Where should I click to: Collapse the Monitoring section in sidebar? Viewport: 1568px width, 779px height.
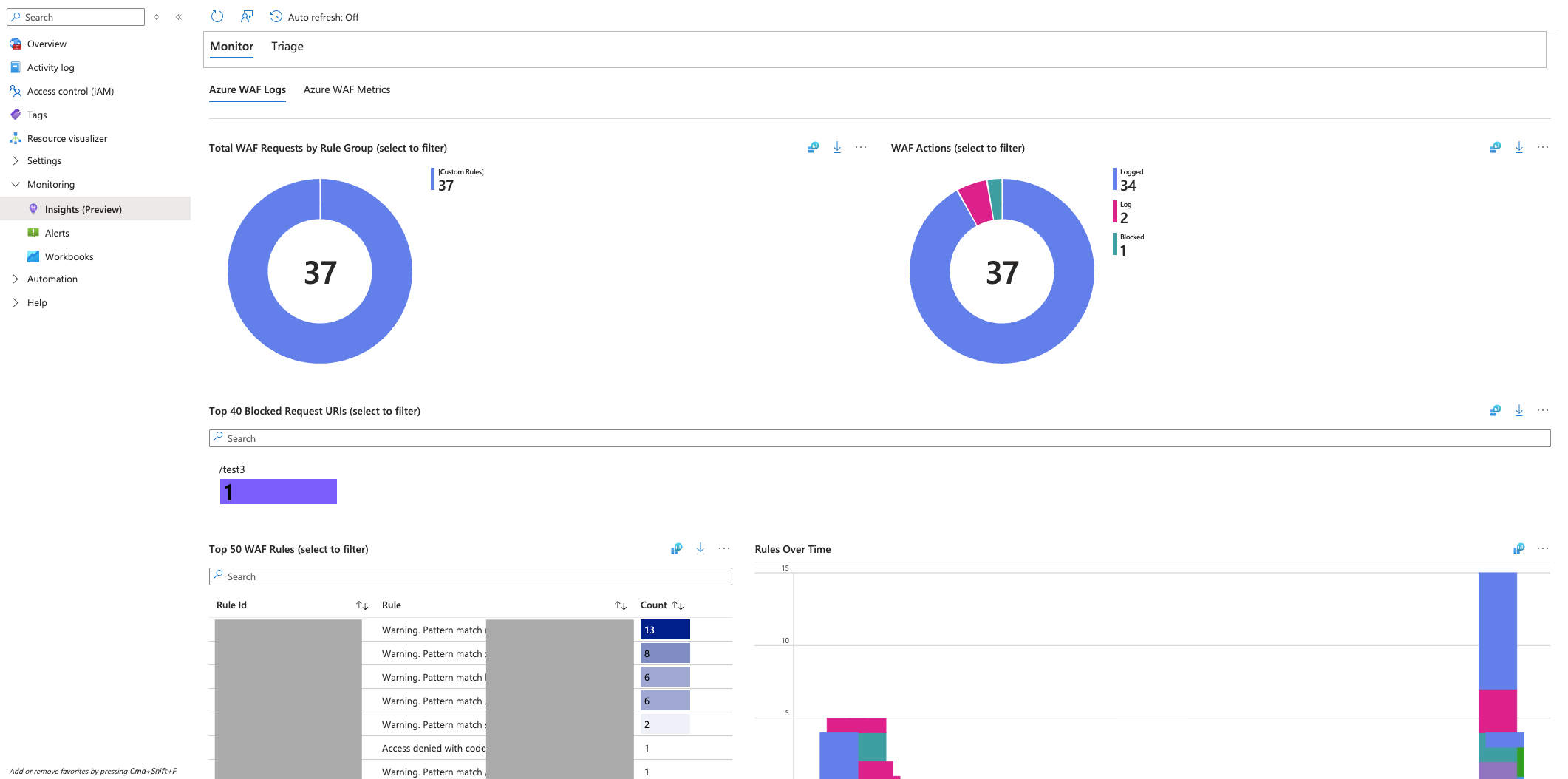(x=16, y=185)
